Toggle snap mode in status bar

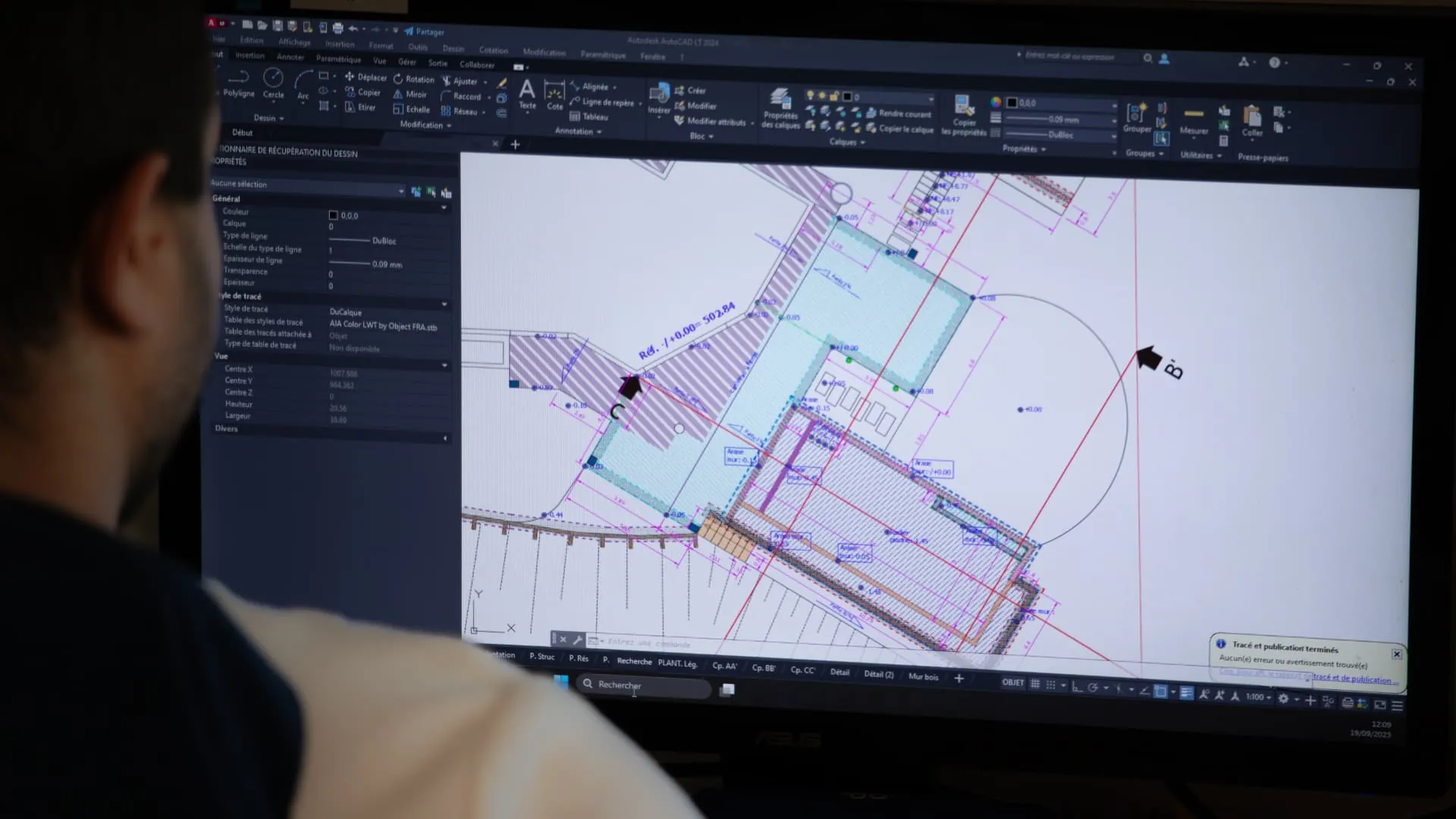click(x=1051, y=685)
